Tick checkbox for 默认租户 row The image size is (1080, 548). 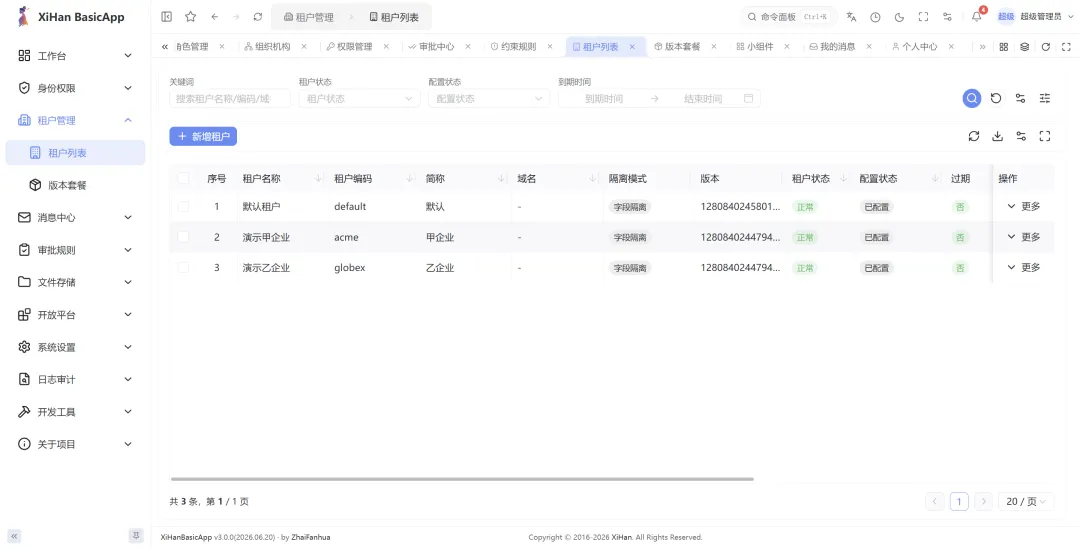(x=183, y=207)
